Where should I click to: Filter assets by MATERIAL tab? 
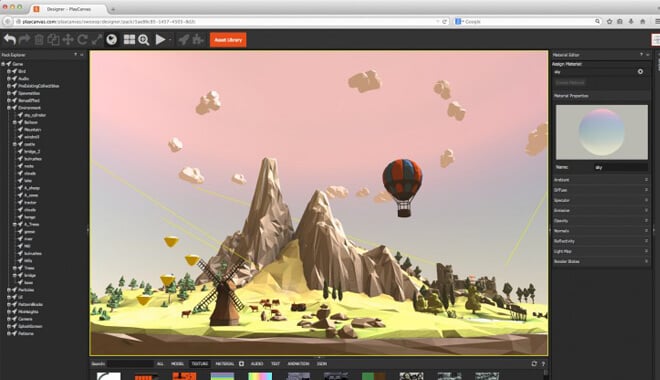(x=225, y=364)
